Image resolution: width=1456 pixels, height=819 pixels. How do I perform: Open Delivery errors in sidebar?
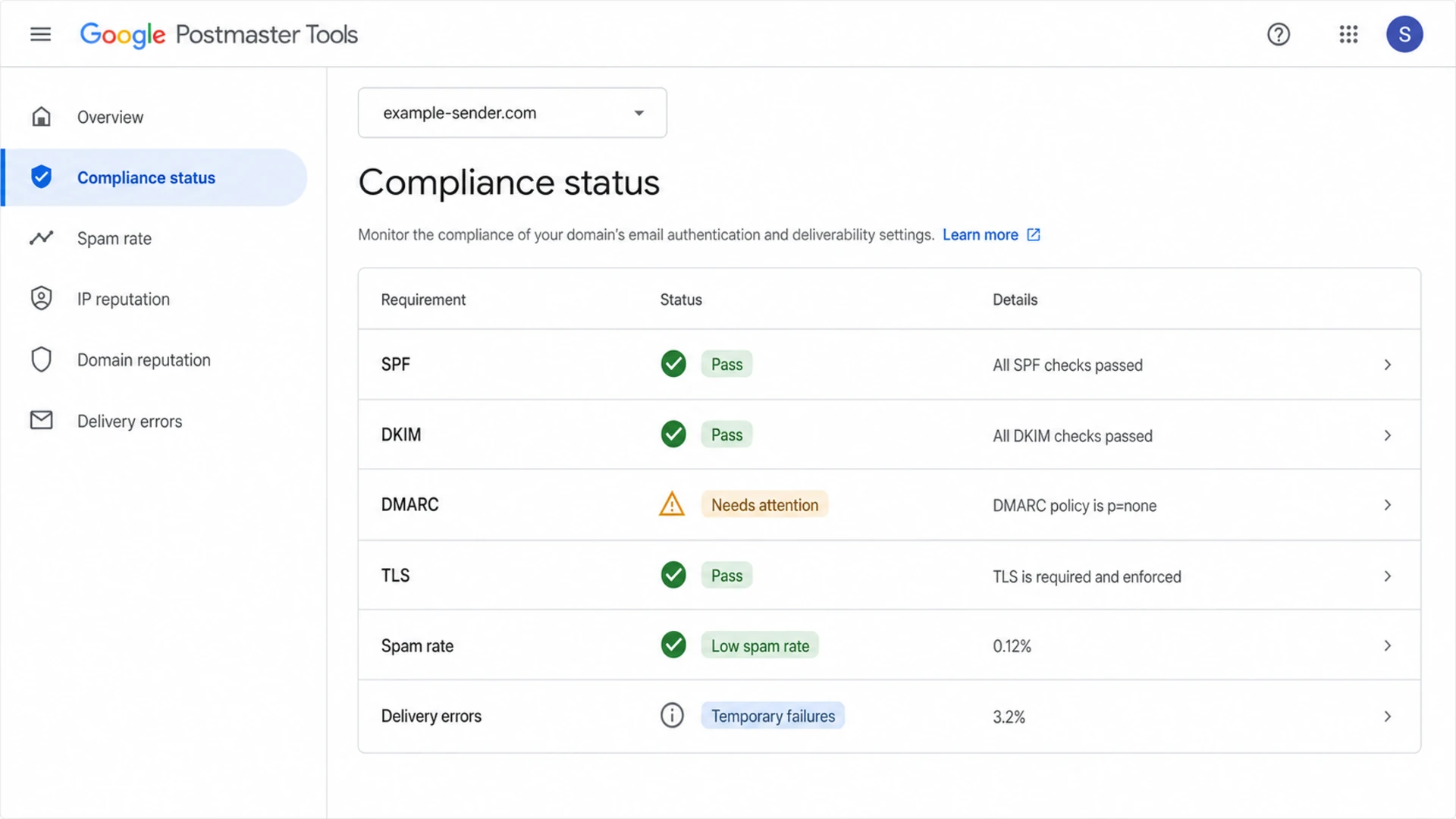155,421
